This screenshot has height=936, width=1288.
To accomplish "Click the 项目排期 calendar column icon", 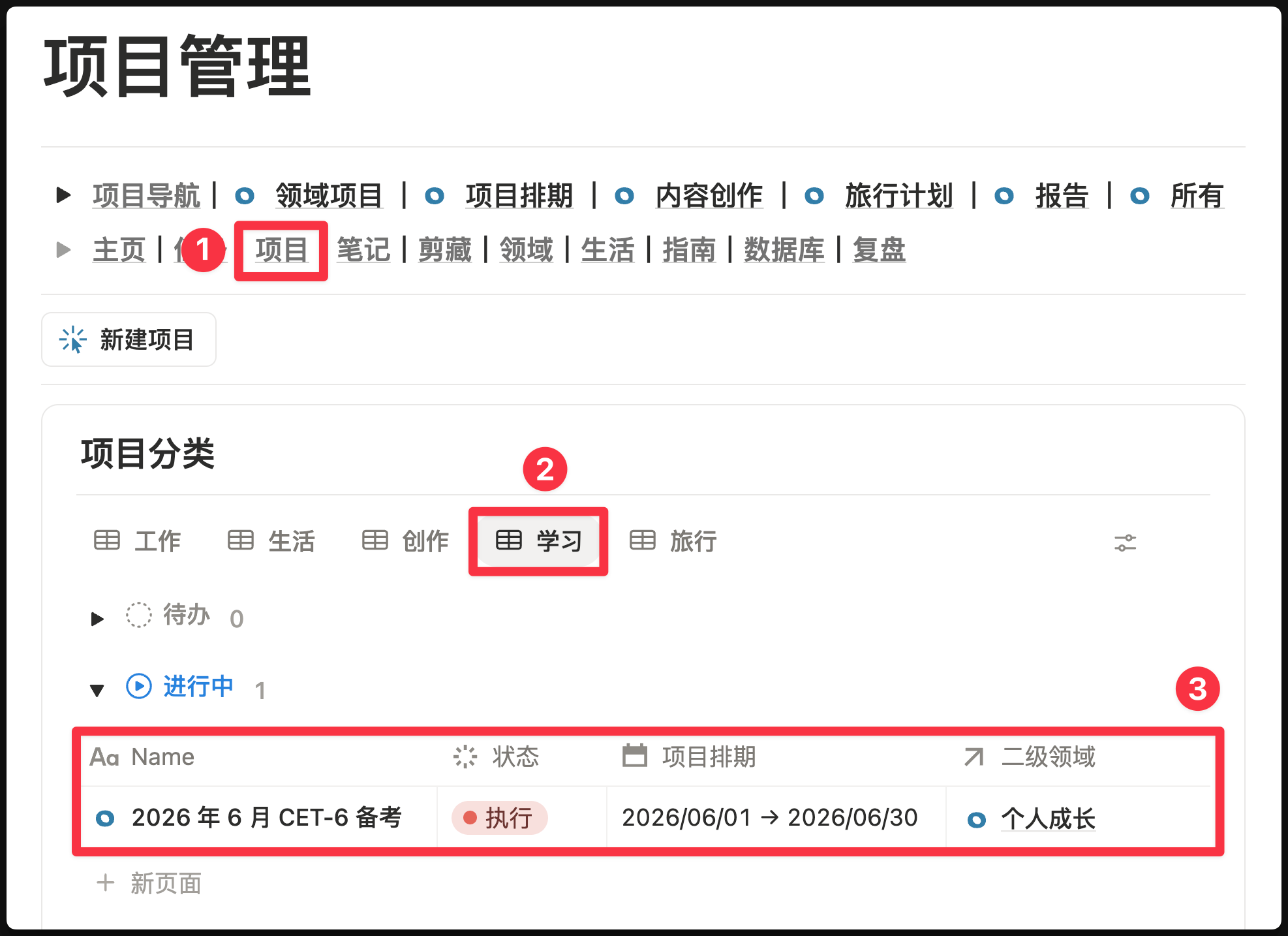I will (x=634, y=756).
